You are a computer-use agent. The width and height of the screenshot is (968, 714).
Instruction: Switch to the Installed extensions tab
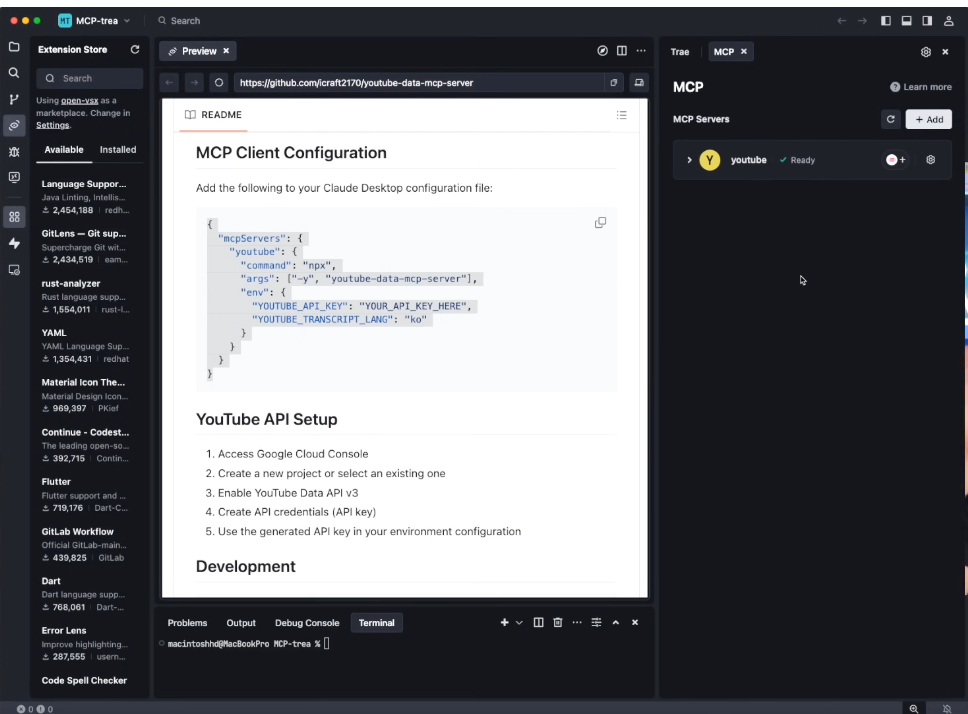tap(117, 149)
